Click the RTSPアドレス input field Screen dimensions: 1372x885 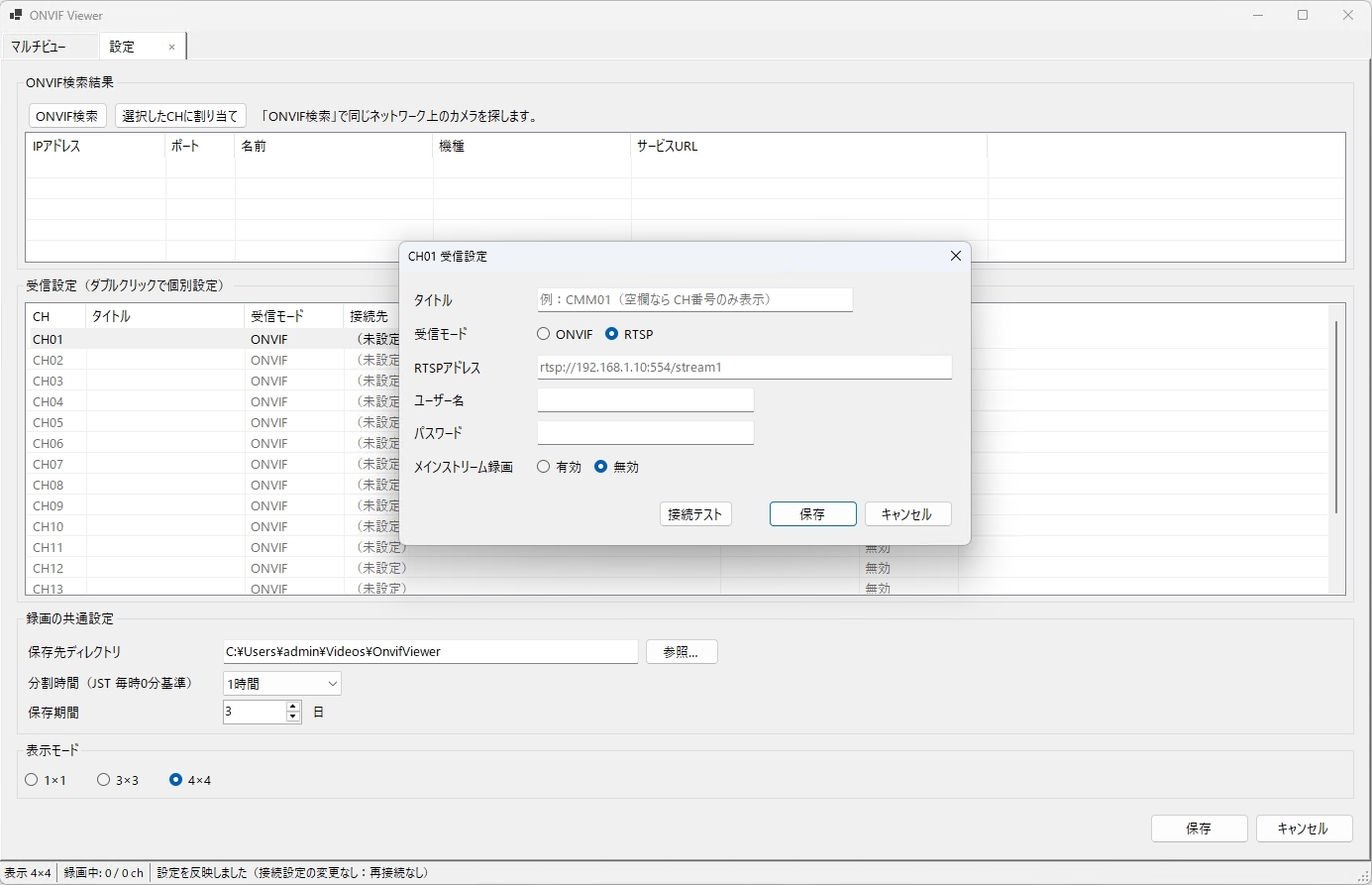click(744, 367)
